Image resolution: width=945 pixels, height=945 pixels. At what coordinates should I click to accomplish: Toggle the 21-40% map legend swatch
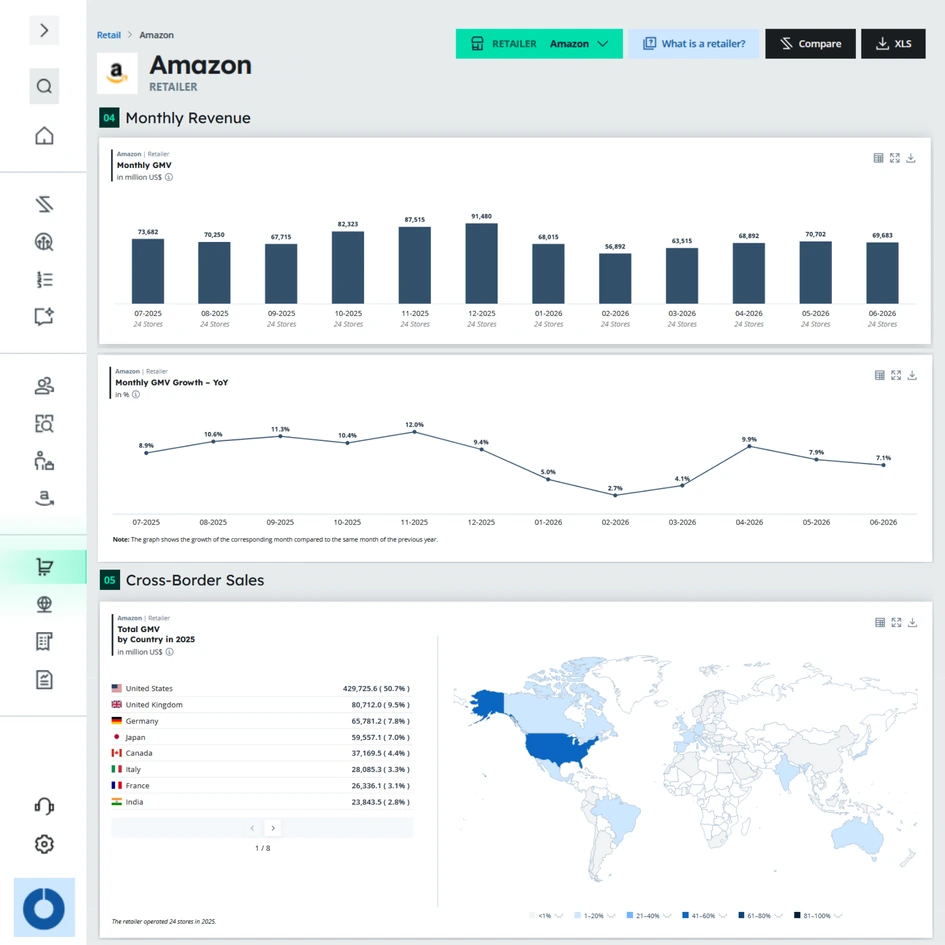click(630, 915)
